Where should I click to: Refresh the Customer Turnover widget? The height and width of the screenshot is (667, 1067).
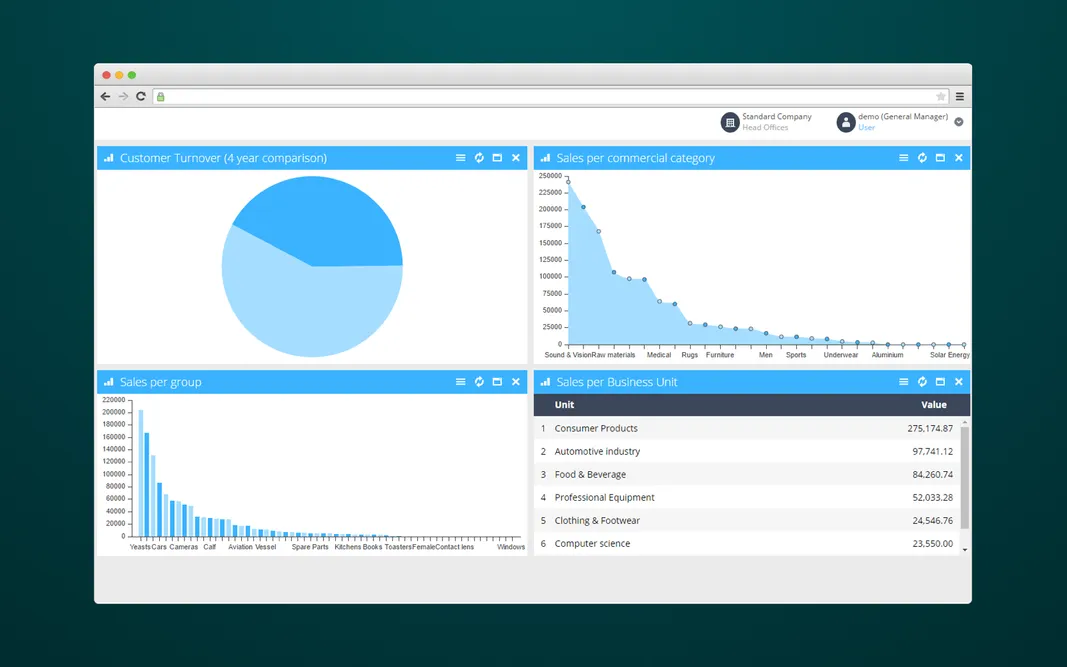[479, 157]
